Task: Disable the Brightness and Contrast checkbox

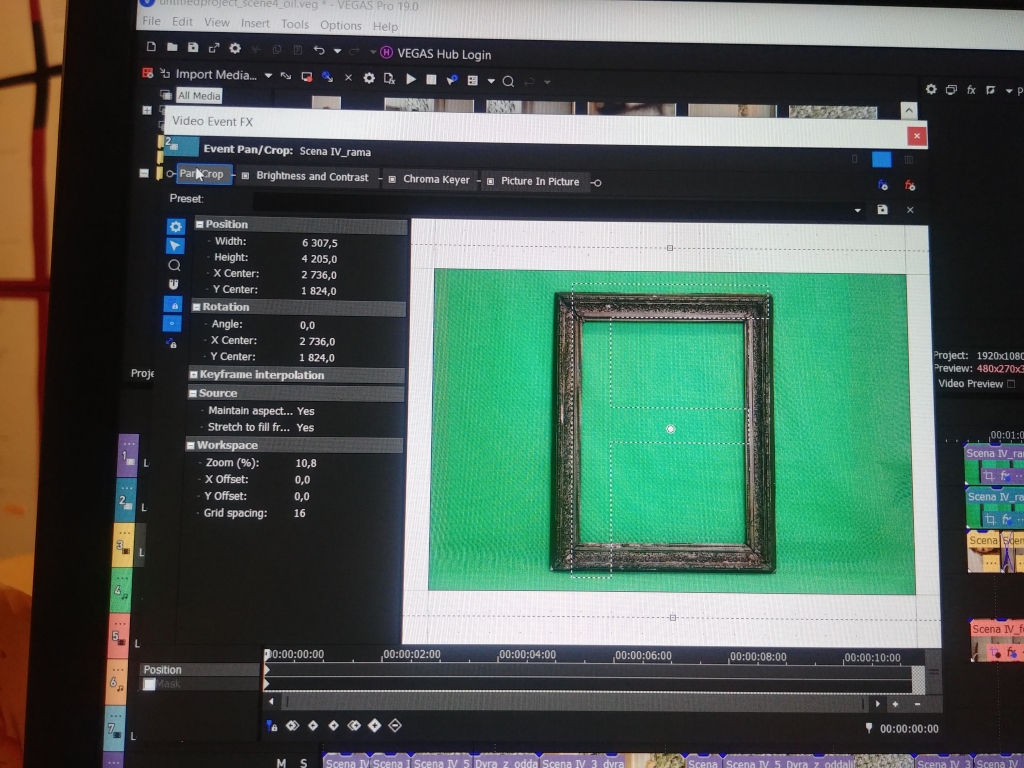Action: 245,177
